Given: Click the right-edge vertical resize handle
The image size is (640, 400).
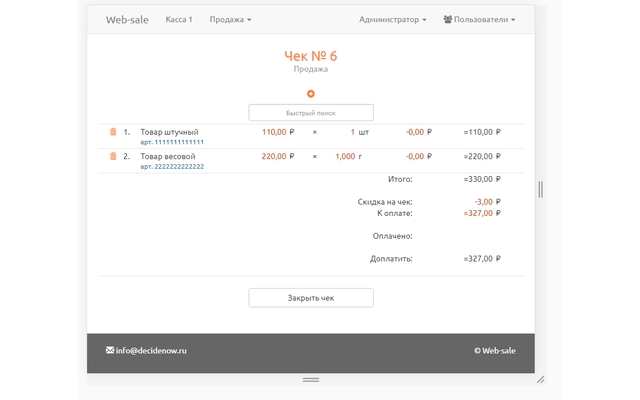Looking at the screenshot, I should coord(541,189).
